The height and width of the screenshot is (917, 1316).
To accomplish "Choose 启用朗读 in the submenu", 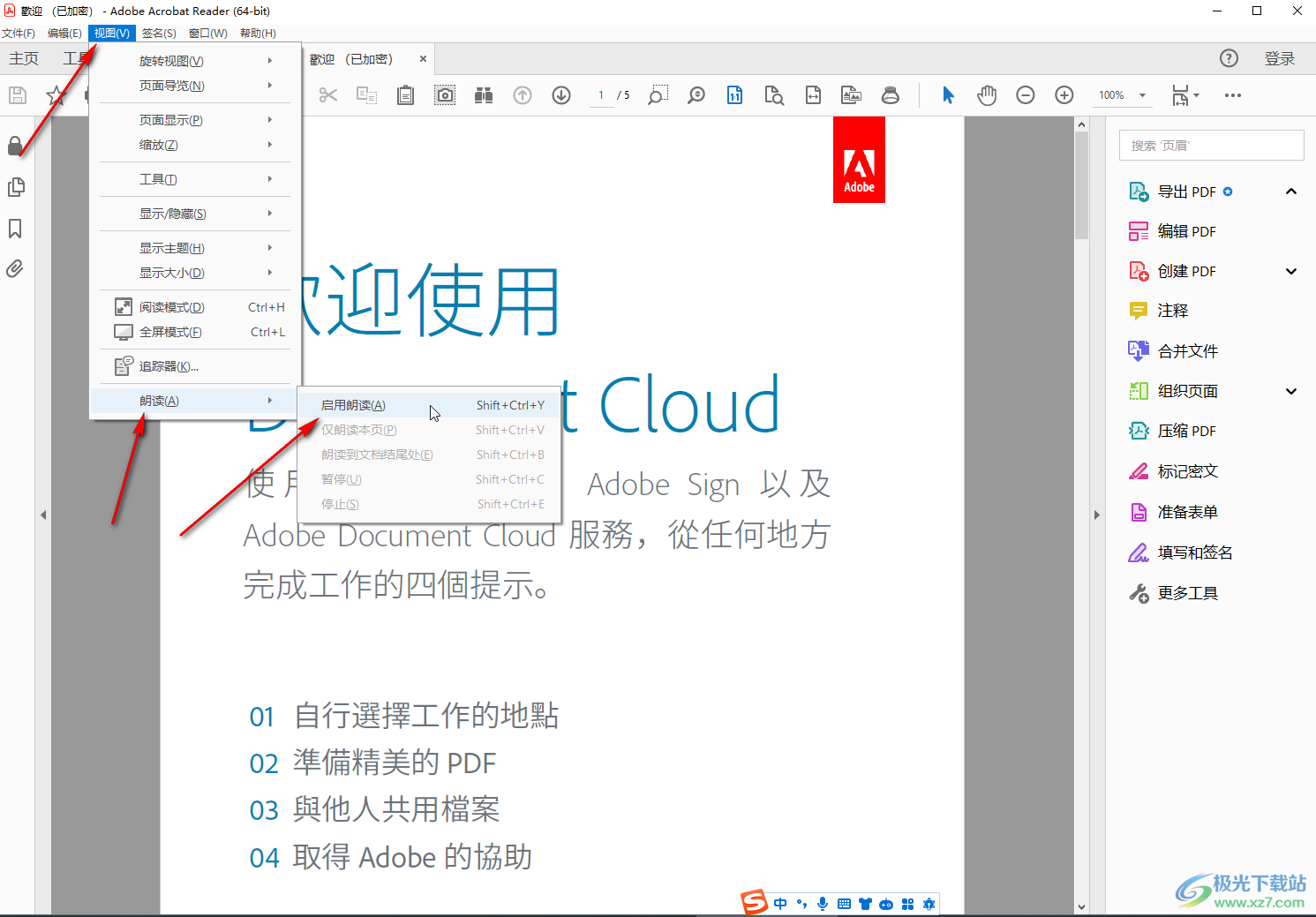I will click(x=429, y=405).
